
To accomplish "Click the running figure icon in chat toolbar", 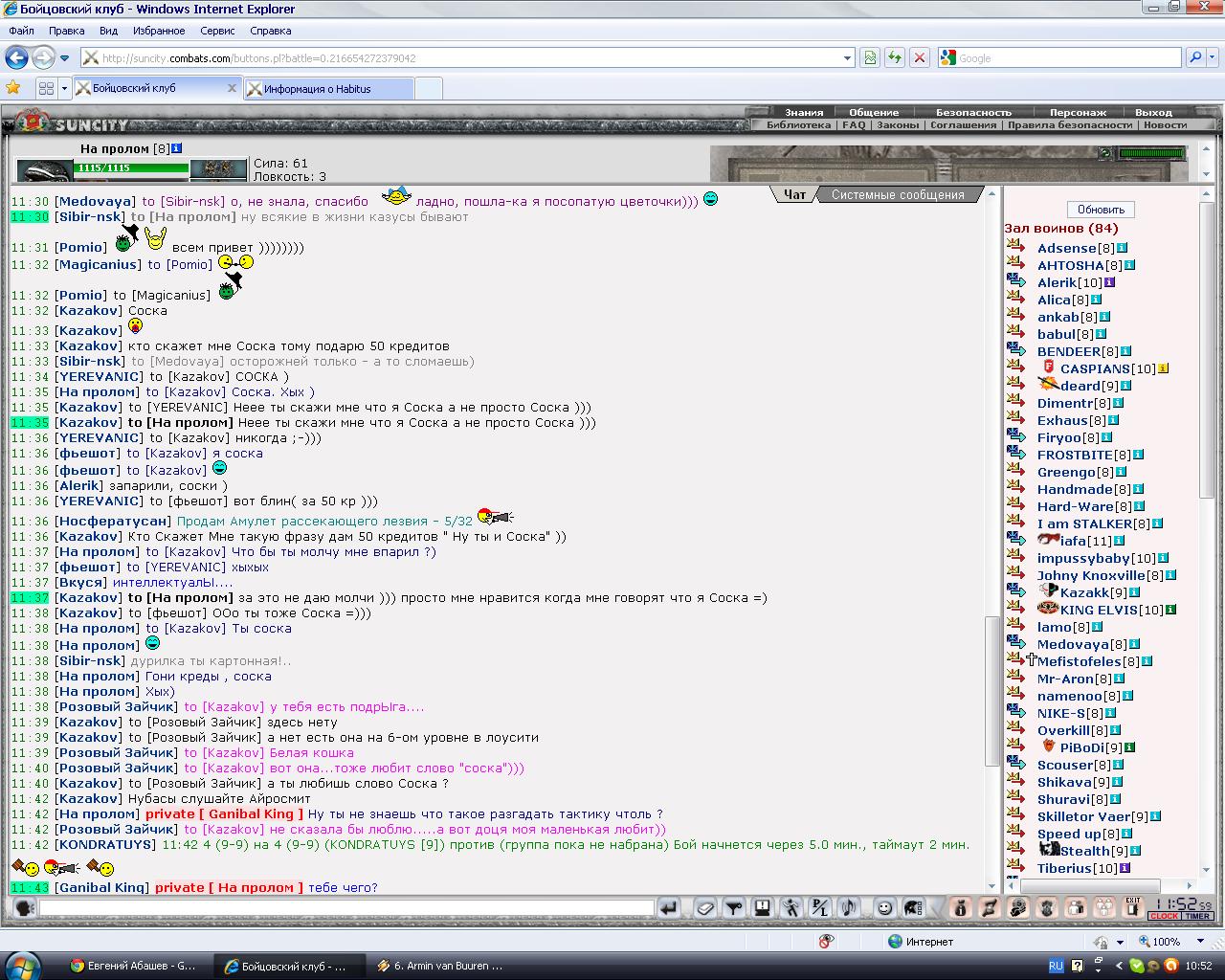I will click(x=791, y=908).
